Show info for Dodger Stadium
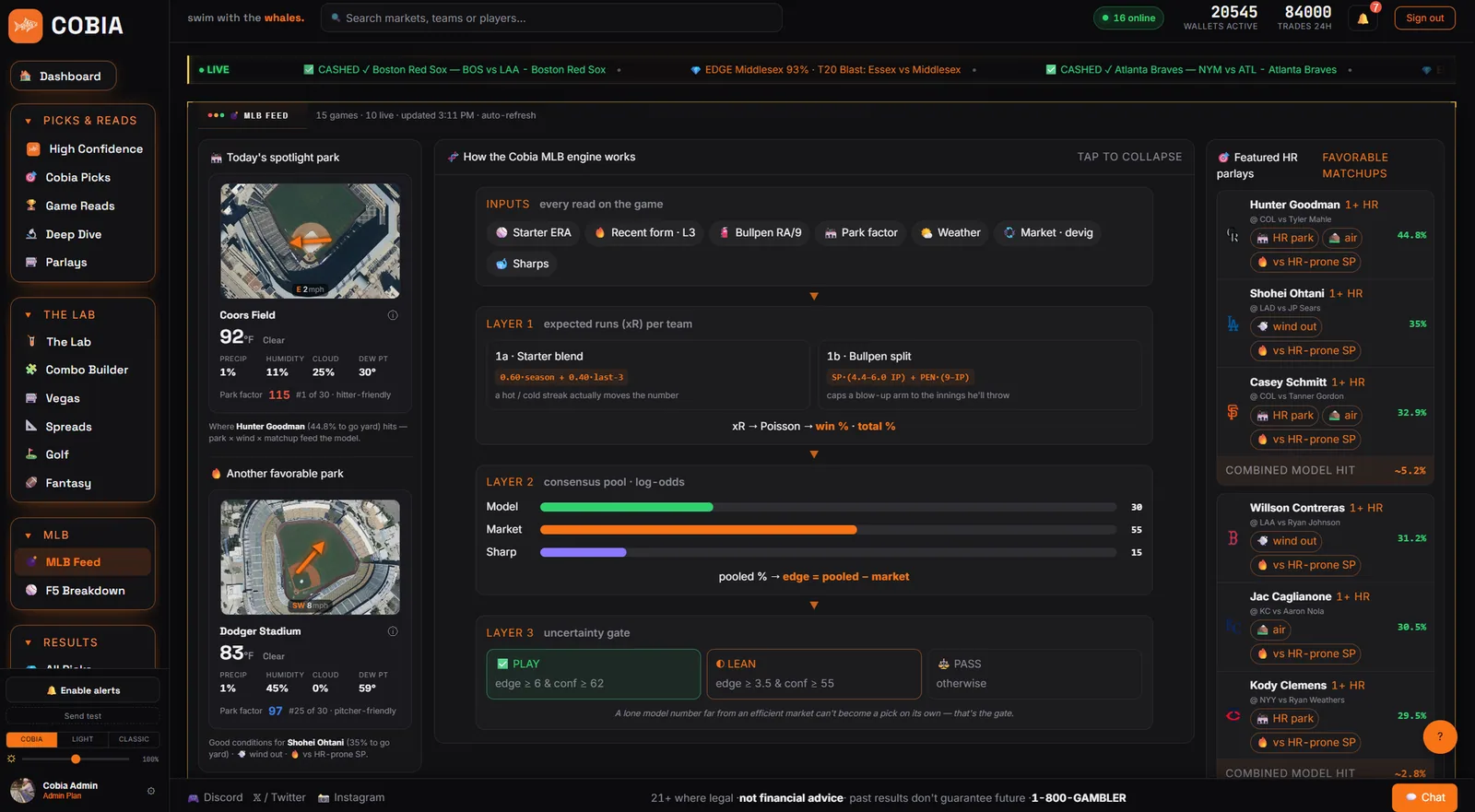 (x=393, y=631)
